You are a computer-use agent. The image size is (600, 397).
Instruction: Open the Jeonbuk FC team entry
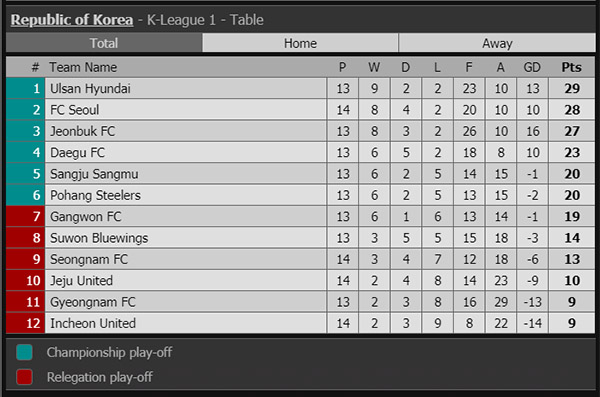tap(83, 131)
